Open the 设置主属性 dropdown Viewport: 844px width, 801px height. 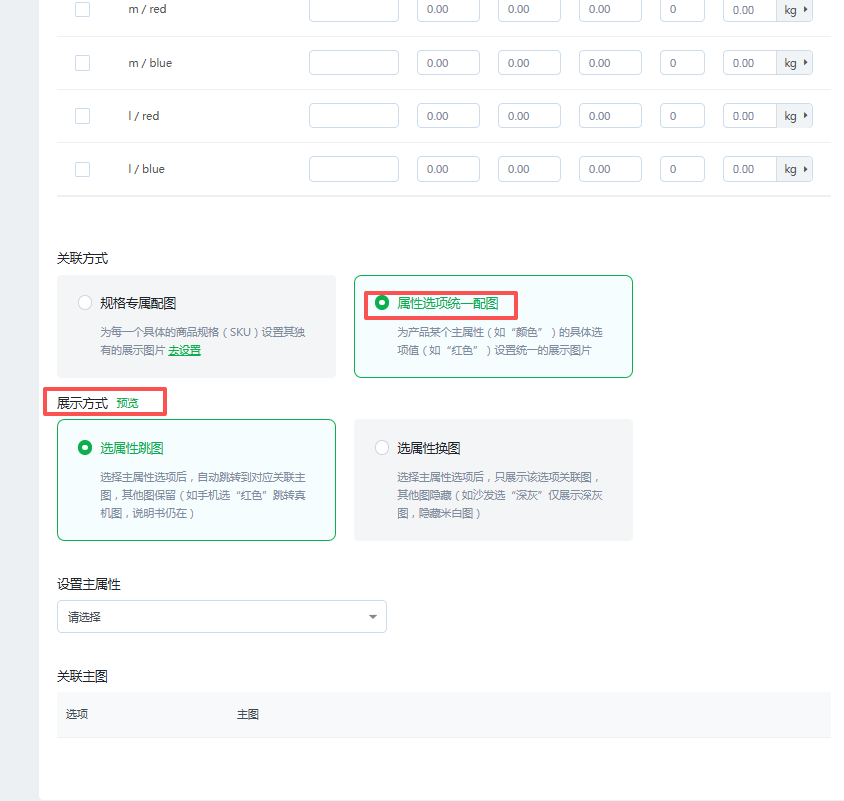(221, 617)
